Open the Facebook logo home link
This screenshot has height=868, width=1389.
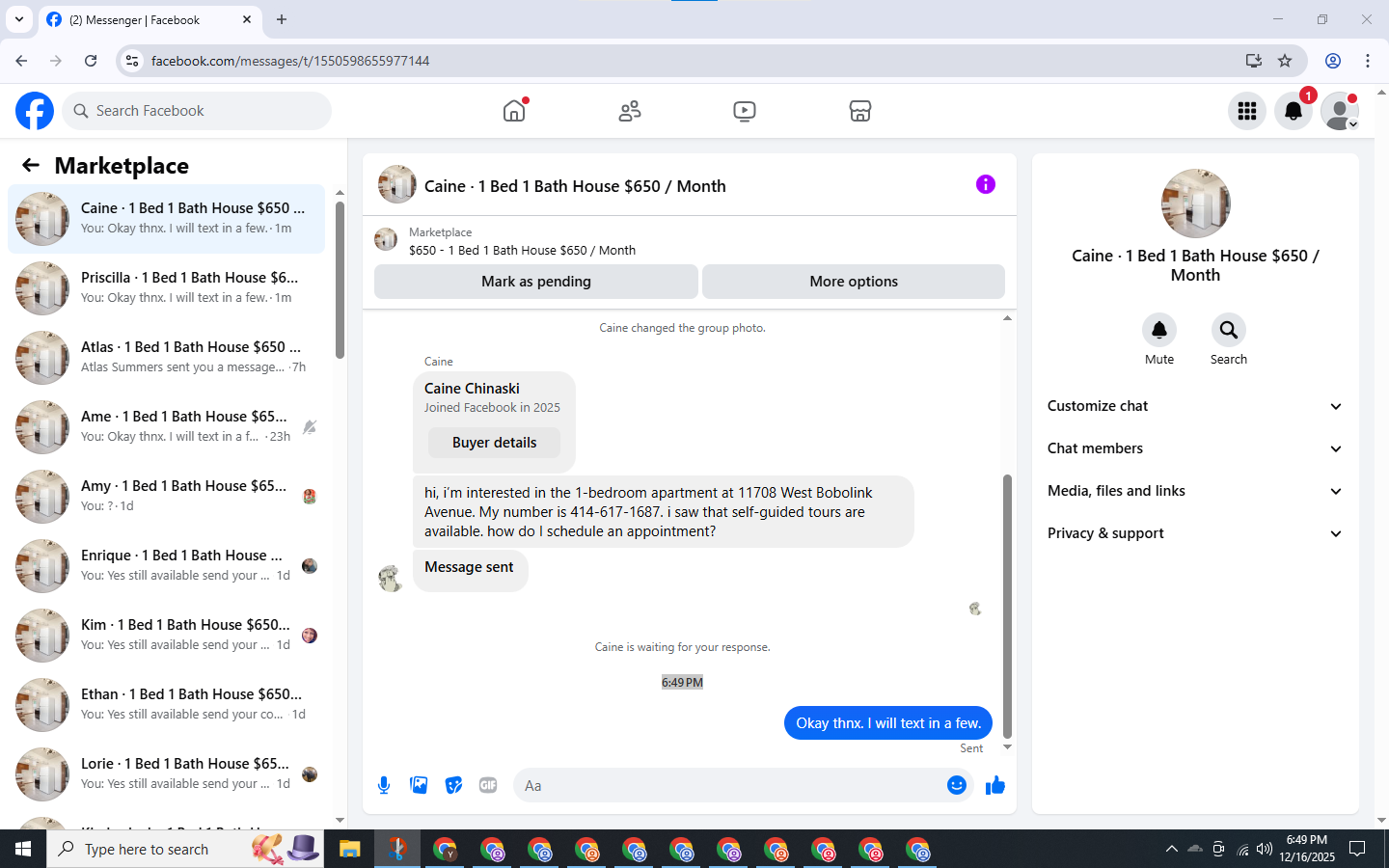pos(35,111)
